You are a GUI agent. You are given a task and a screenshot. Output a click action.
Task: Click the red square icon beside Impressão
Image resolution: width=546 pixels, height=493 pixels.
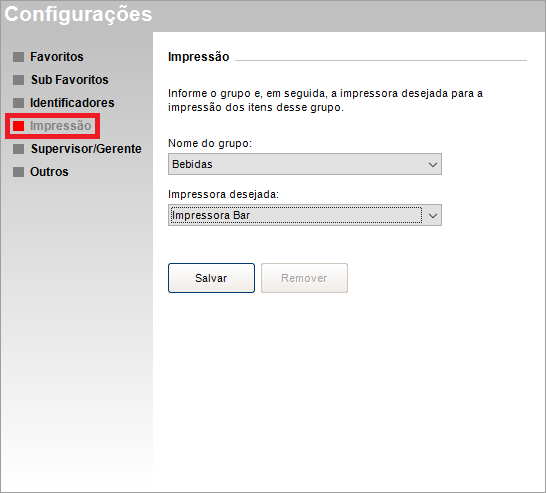pos(18,126)
